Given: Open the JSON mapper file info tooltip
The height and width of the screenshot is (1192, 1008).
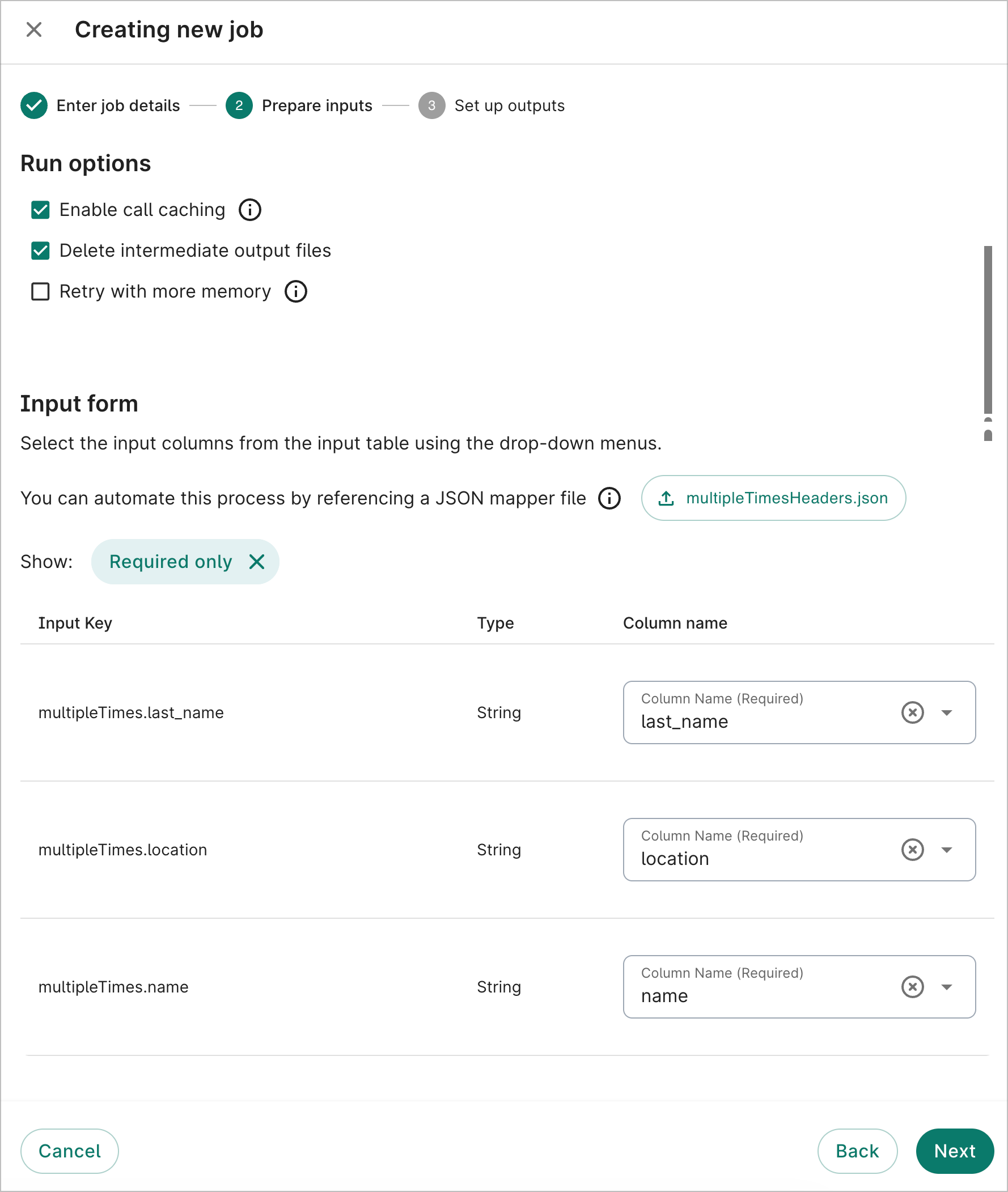Looking at the screenshot, I should click(x=609, y=498).
